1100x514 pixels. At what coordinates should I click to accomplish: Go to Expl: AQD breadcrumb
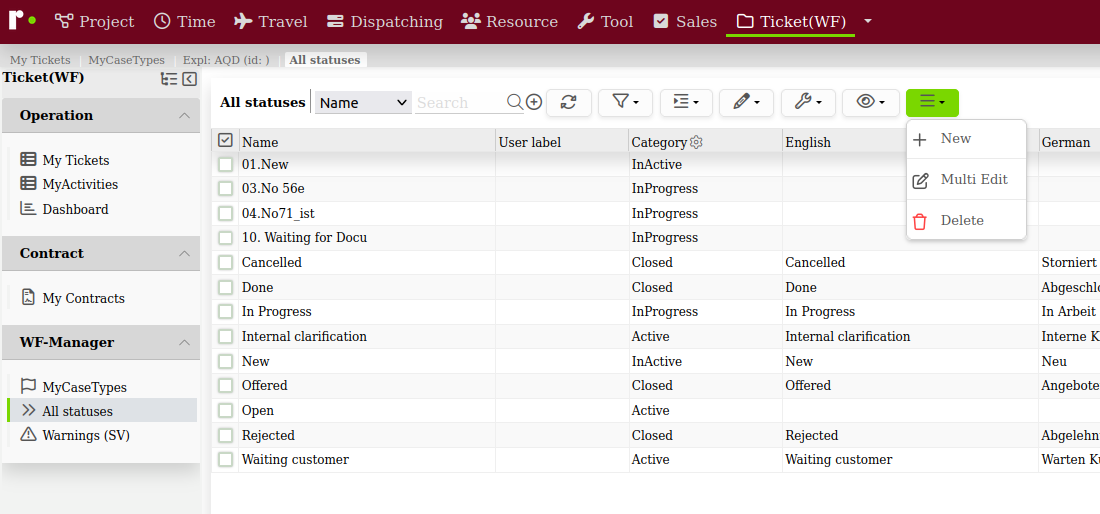pyautogui.click(x=226, y=60)
